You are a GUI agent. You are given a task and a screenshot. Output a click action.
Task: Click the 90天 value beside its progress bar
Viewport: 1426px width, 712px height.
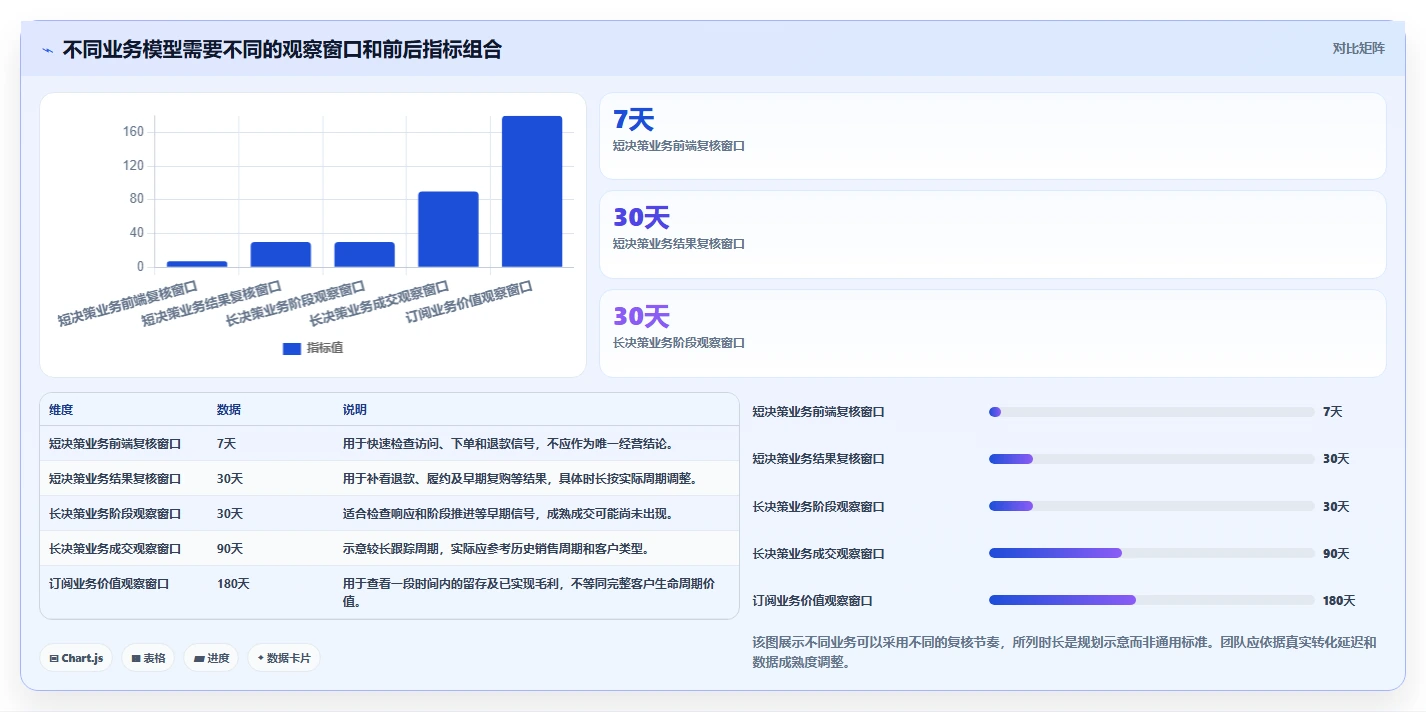1336,554
